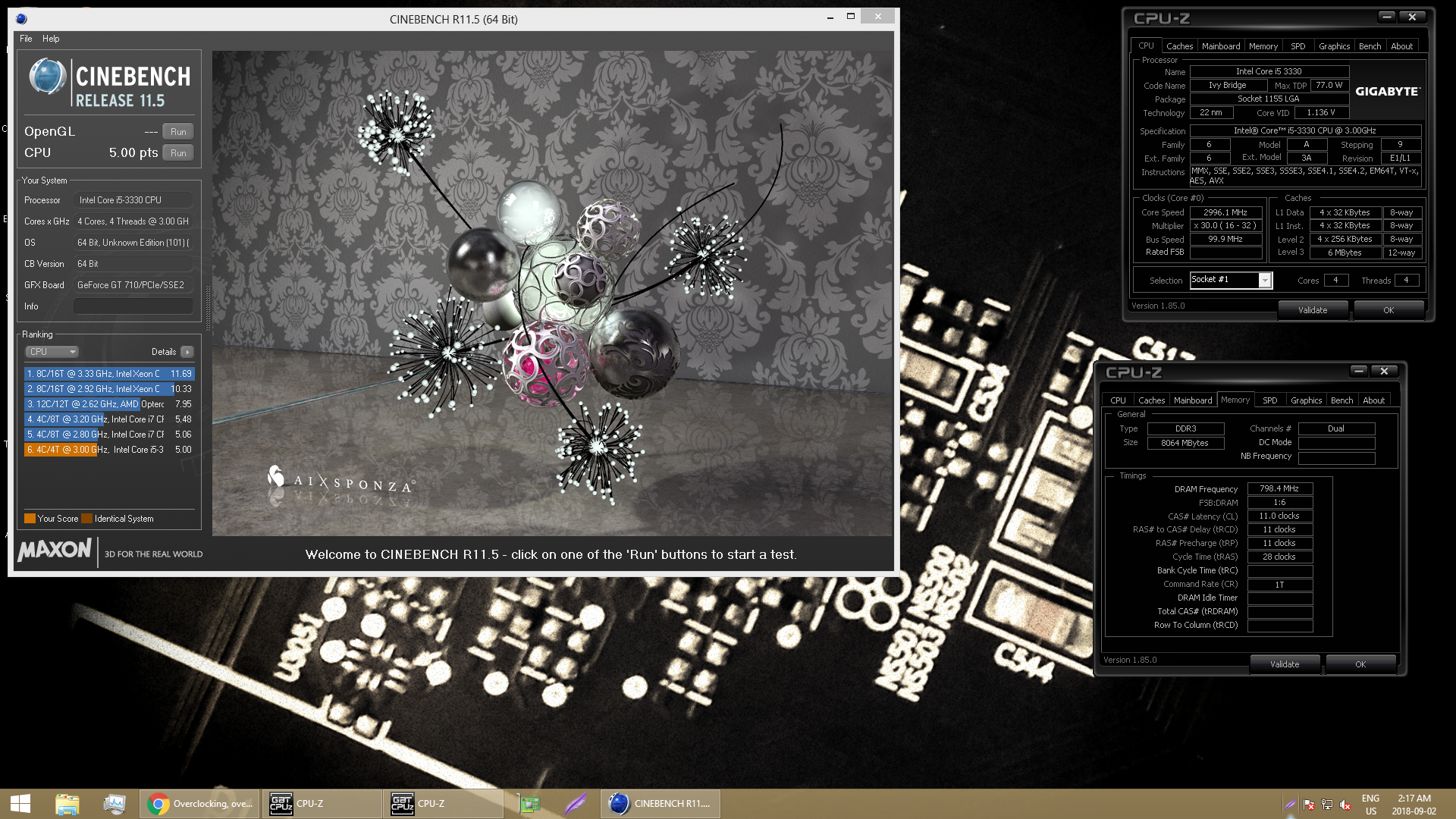Screen dimensions: 1456x819
Task: Click the Core Speed value 2996.1 MHz
Action: 1225,213
